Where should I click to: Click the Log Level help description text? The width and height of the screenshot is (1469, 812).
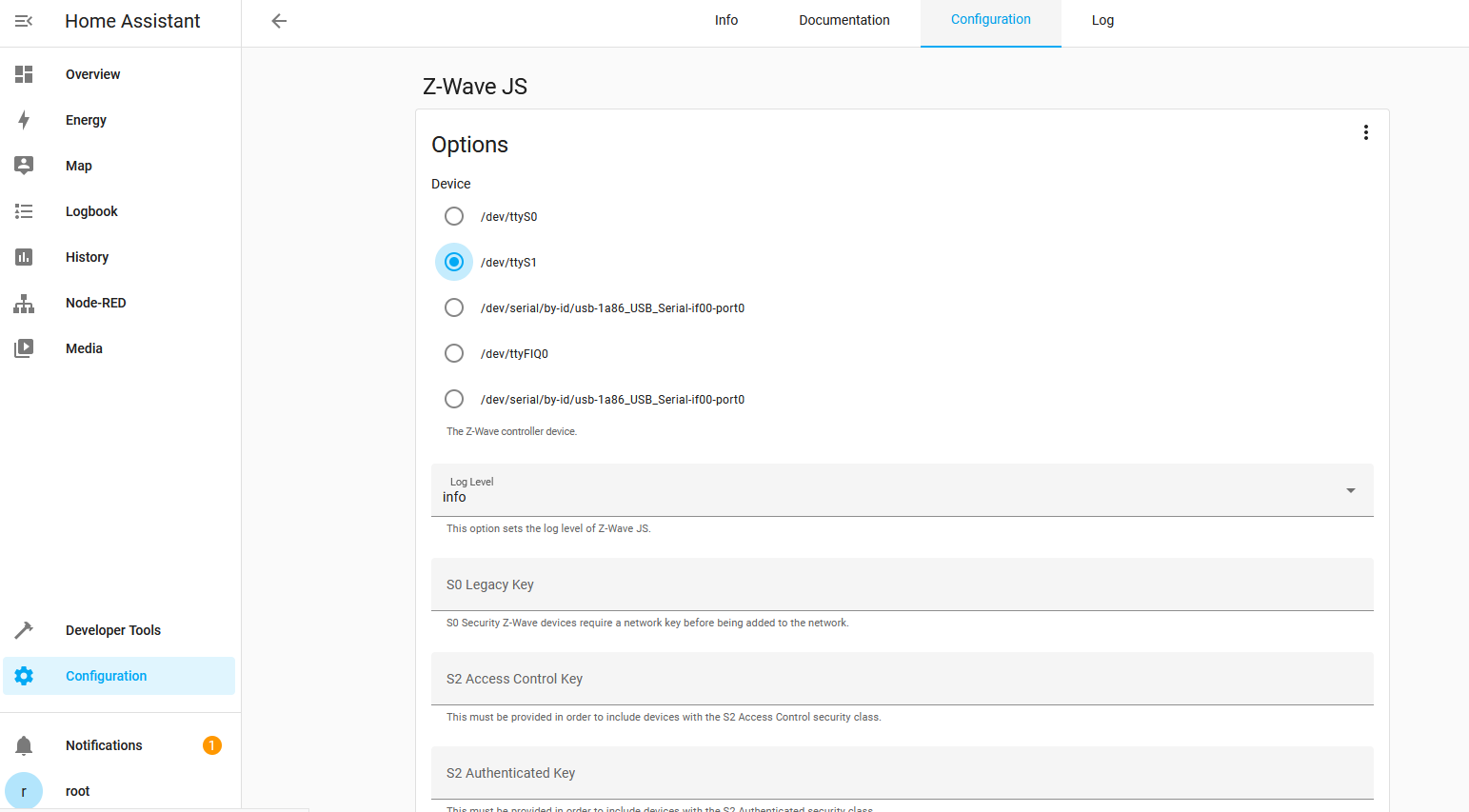[548, 528]
